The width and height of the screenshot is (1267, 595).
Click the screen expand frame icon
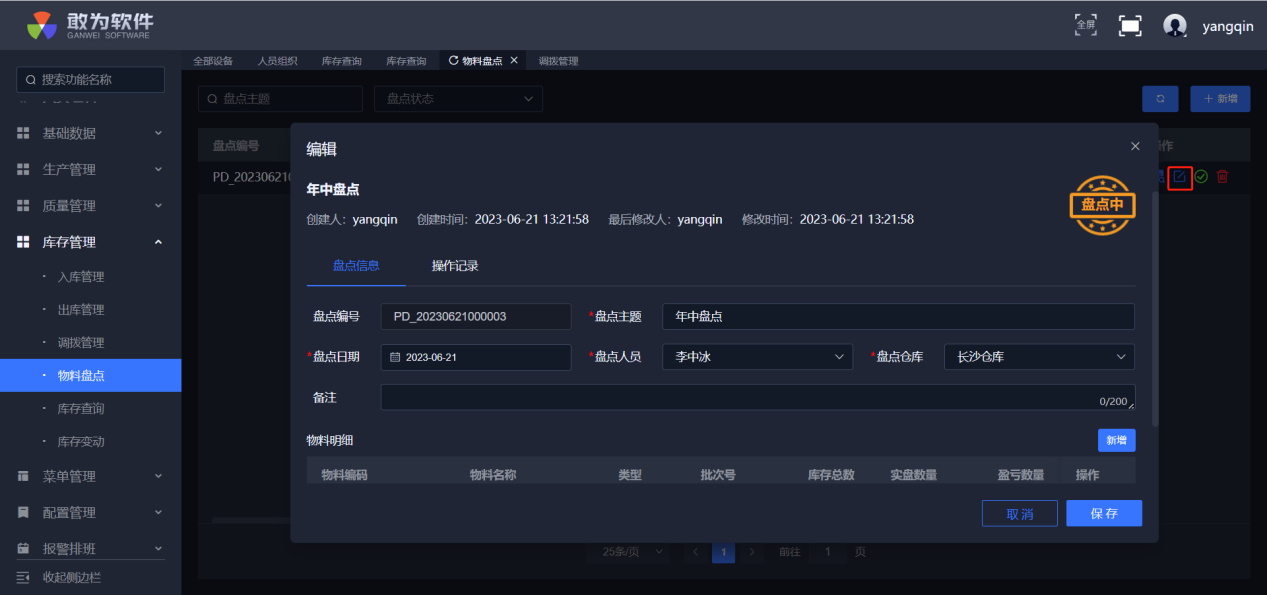pos(1130,26)
